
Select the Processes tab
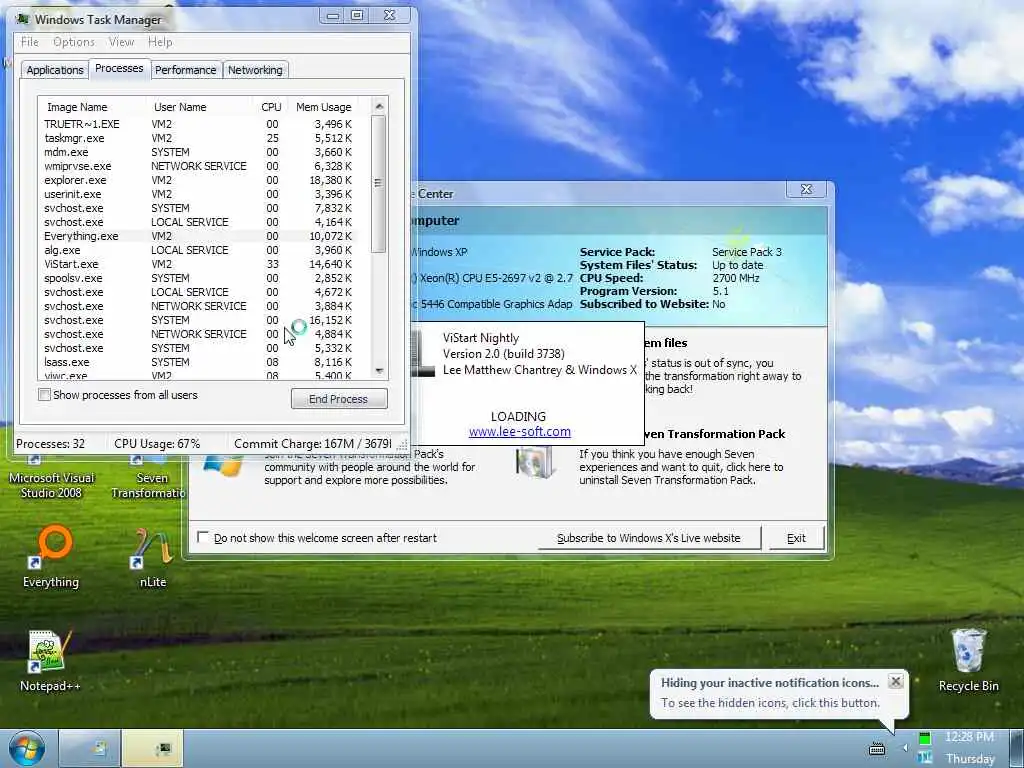pyautogui.click(x=119, y=68)
